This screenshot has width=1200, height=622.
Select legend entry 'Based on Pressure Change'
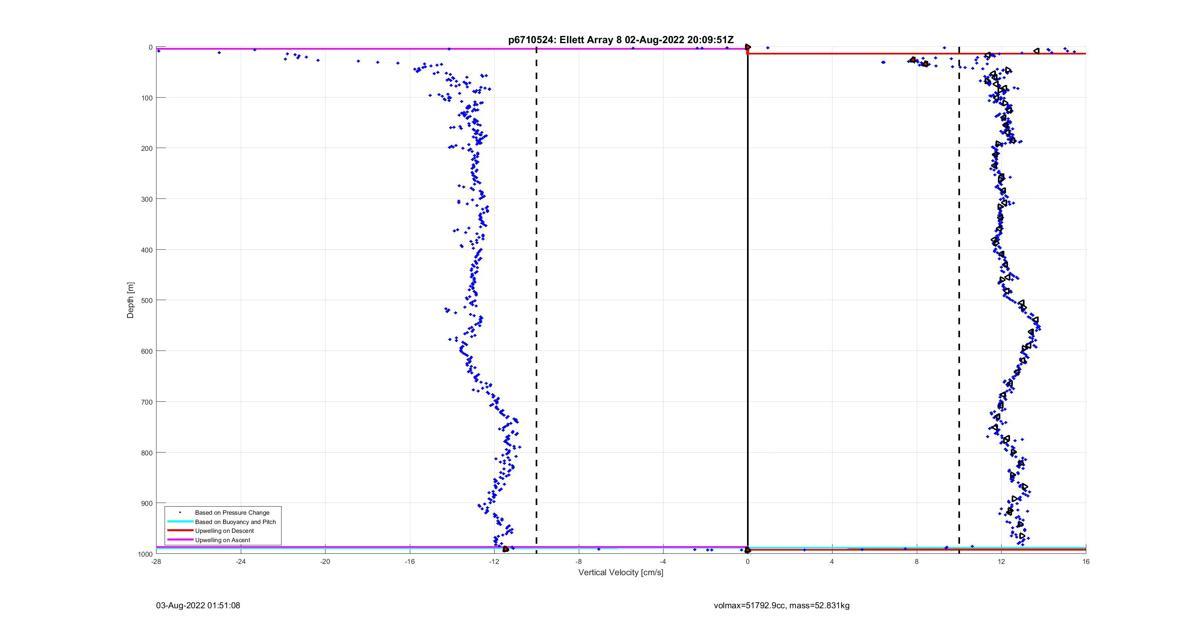click(x=232, y=513)
